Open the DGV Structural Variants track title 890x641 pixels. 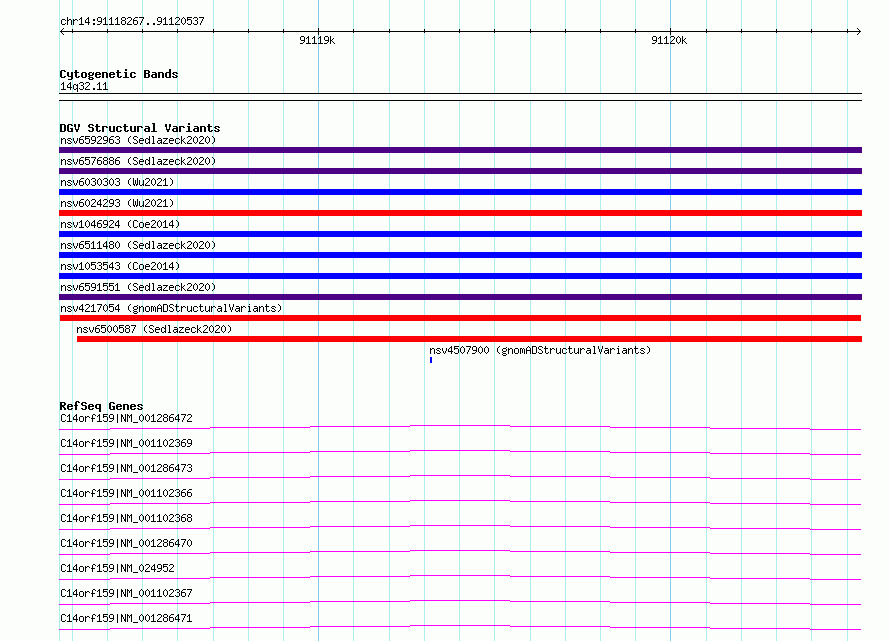tap(140, 128)
